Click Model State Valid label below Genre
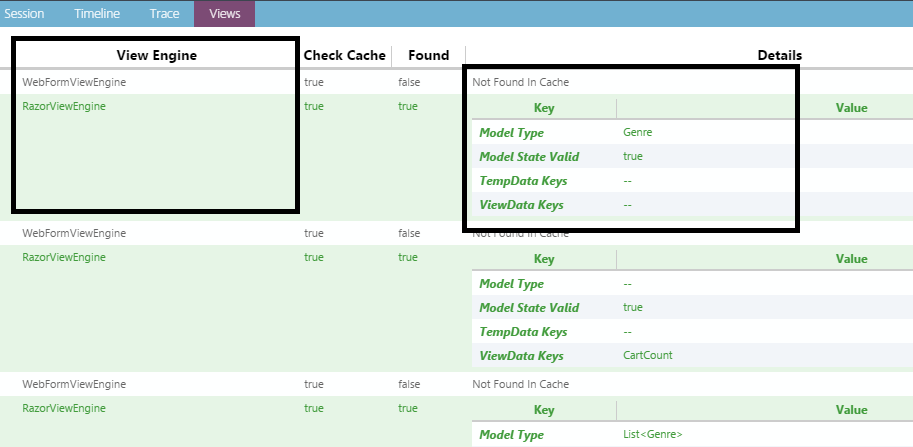 529,156
